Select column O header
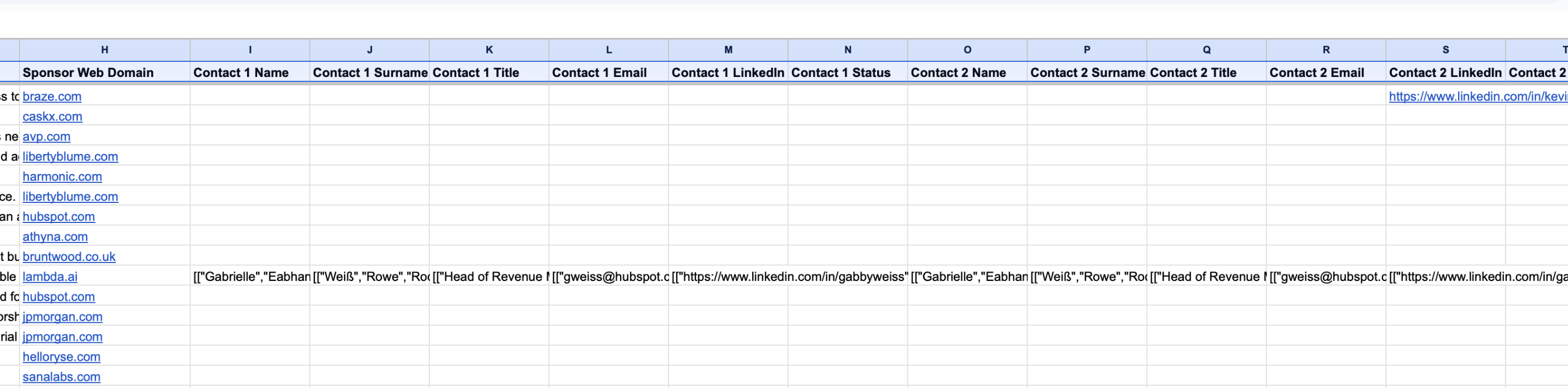1568x388 pixels. (x=967, y=50)
